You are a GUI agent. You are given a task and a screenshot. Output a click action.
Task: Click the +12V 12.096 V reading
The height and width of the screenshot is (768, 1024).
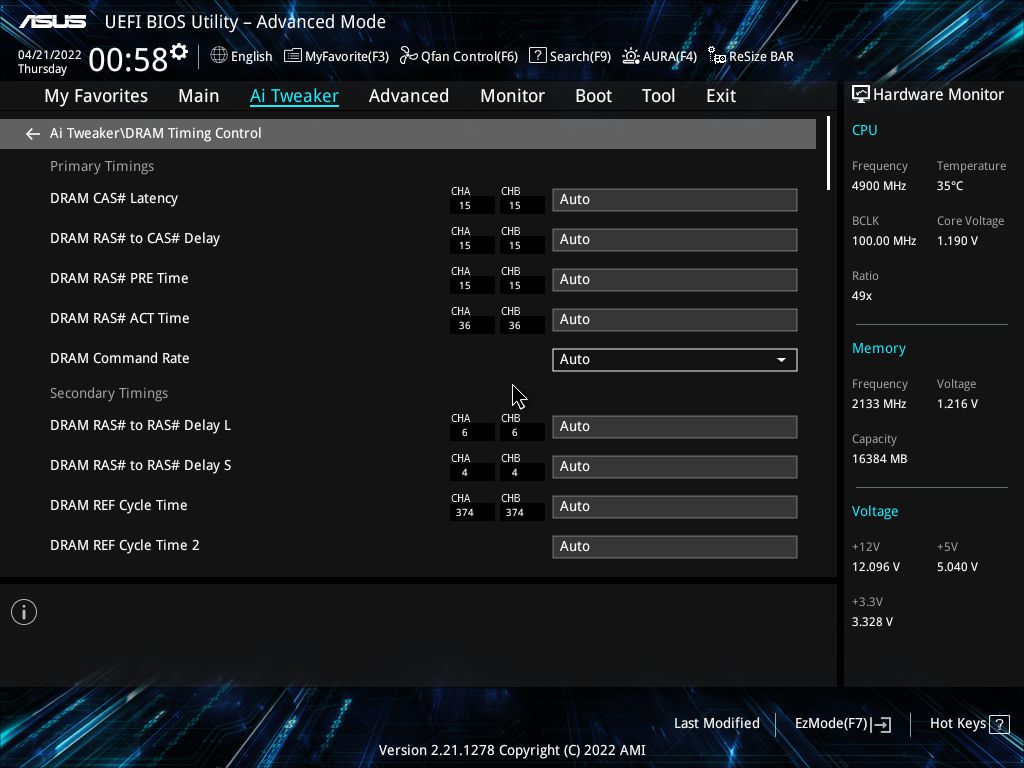876,567
